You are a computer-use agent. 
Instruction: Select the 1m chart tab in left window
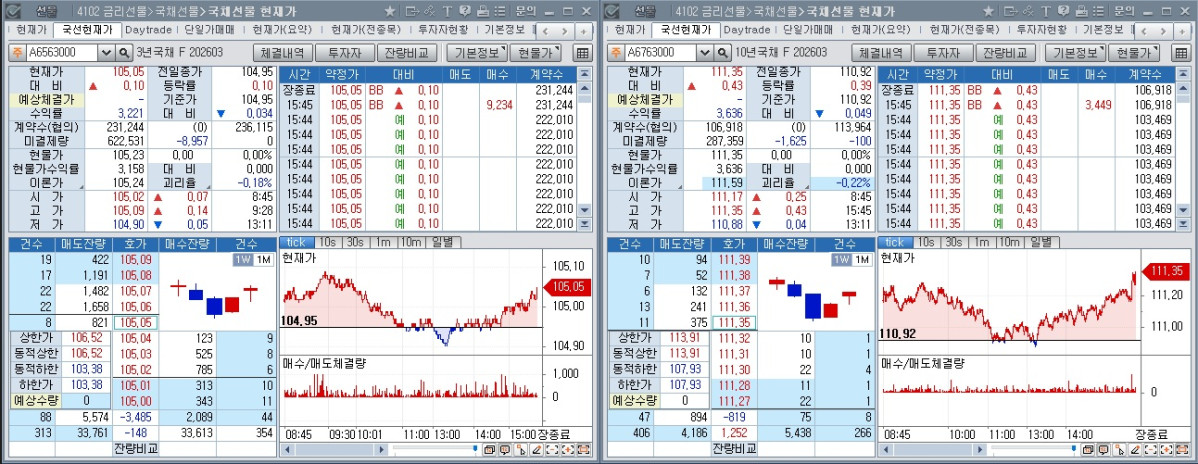coord(384,242)
